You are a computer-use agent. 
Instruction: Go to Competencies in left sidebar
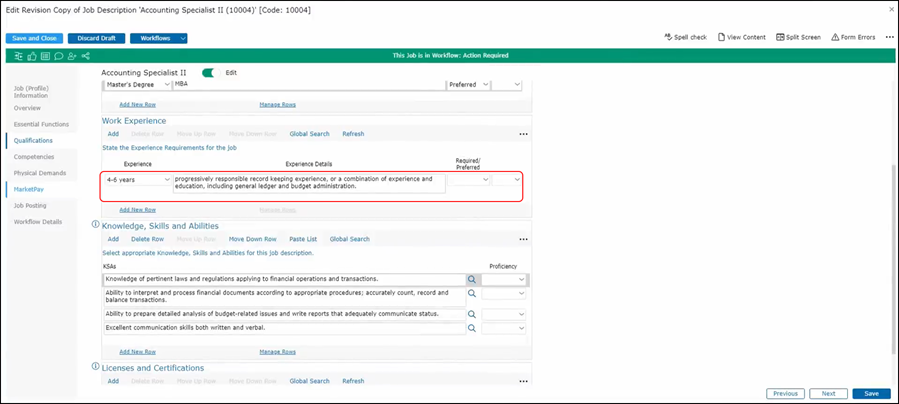coord(34,157)
